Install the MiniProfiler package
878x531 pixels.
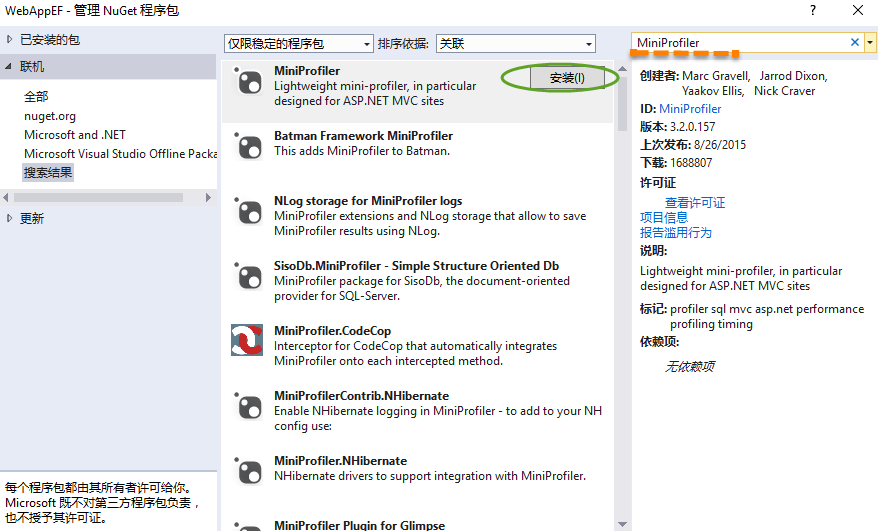pyautogui.click(x=567, y=78)
